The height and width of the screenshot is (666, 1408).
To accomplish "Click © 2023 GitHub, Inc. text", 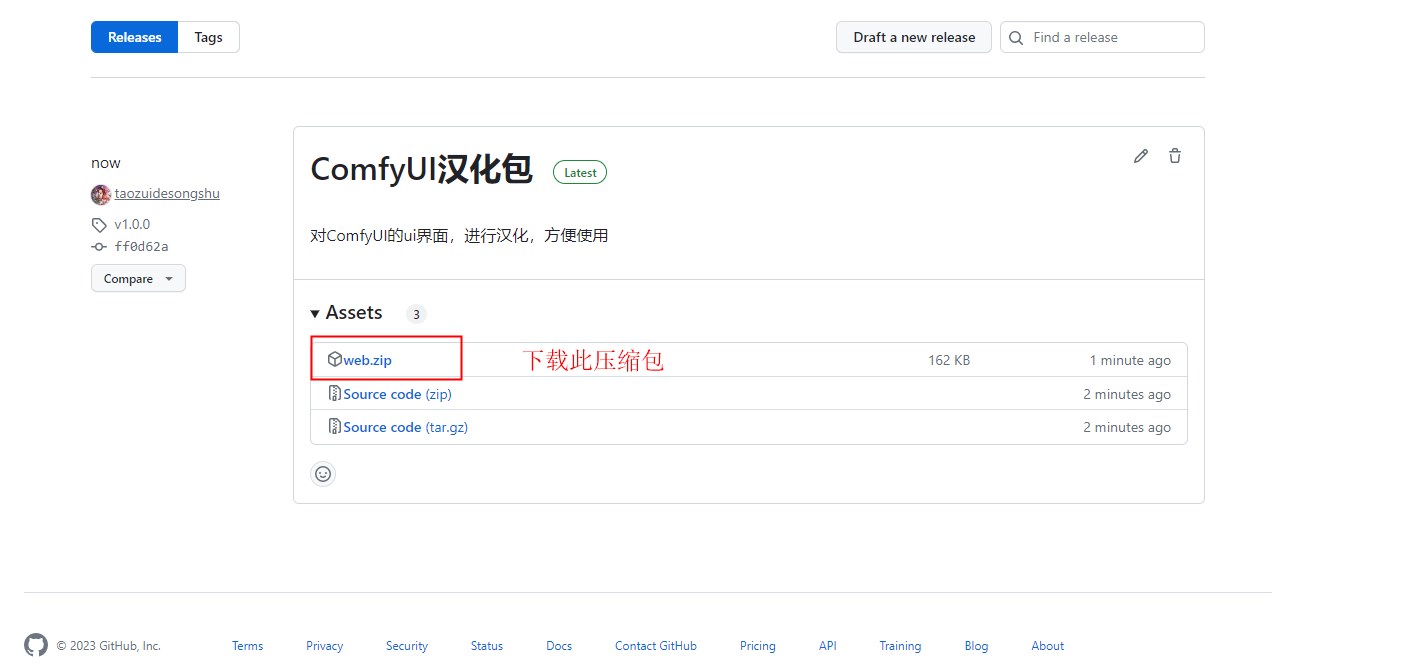I will pyautogui.click(x=108, y=646).
